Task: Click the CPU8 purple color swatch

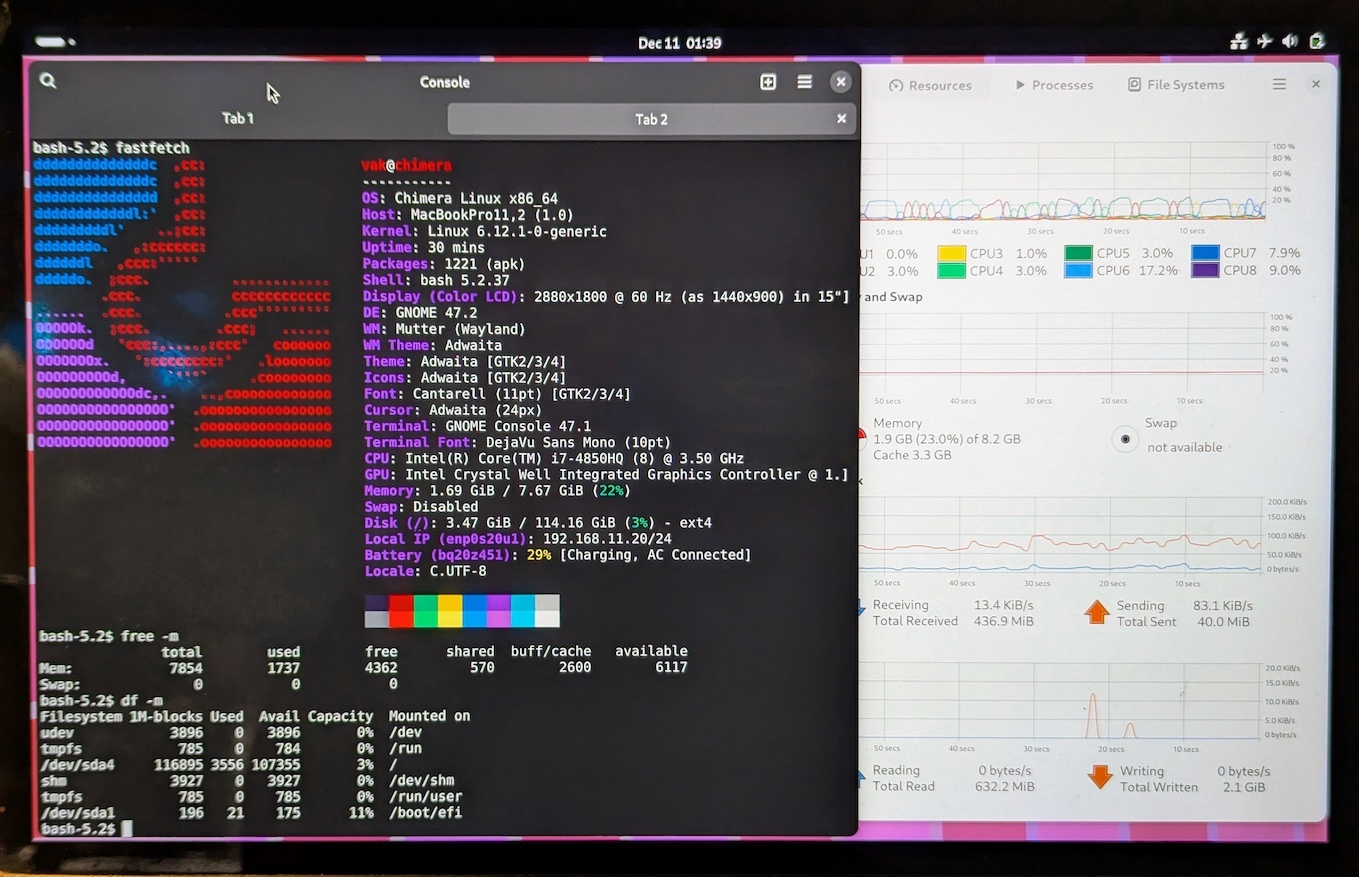Action: (x=1206, y=271)
